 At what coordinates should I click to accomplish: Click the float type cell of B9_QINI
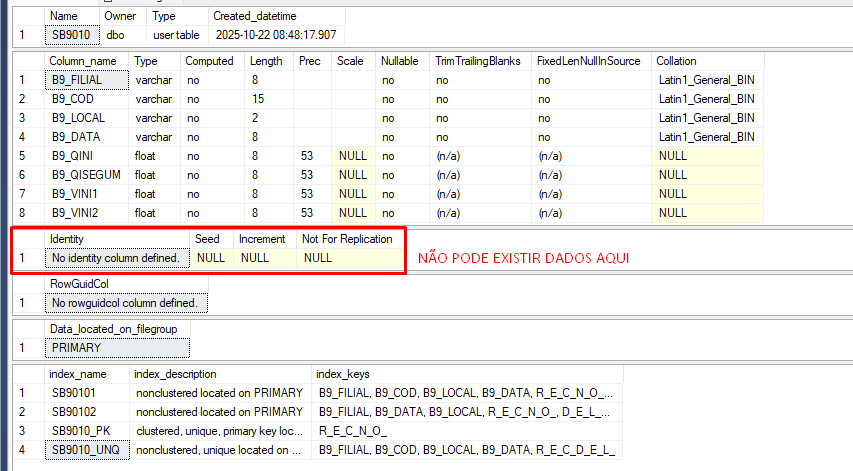155,156
